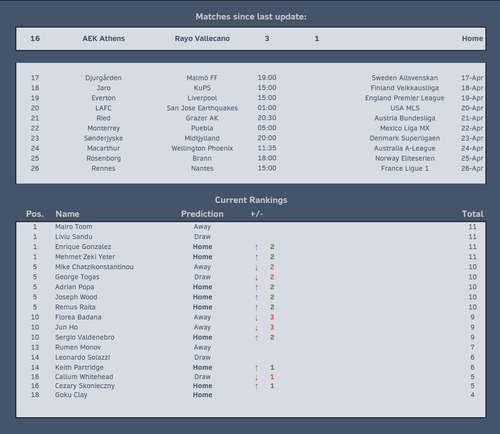Click the up arrow in Keith Partridge row
The width and height of the screenshot is (500, 434).
click(x=256, y=368)
